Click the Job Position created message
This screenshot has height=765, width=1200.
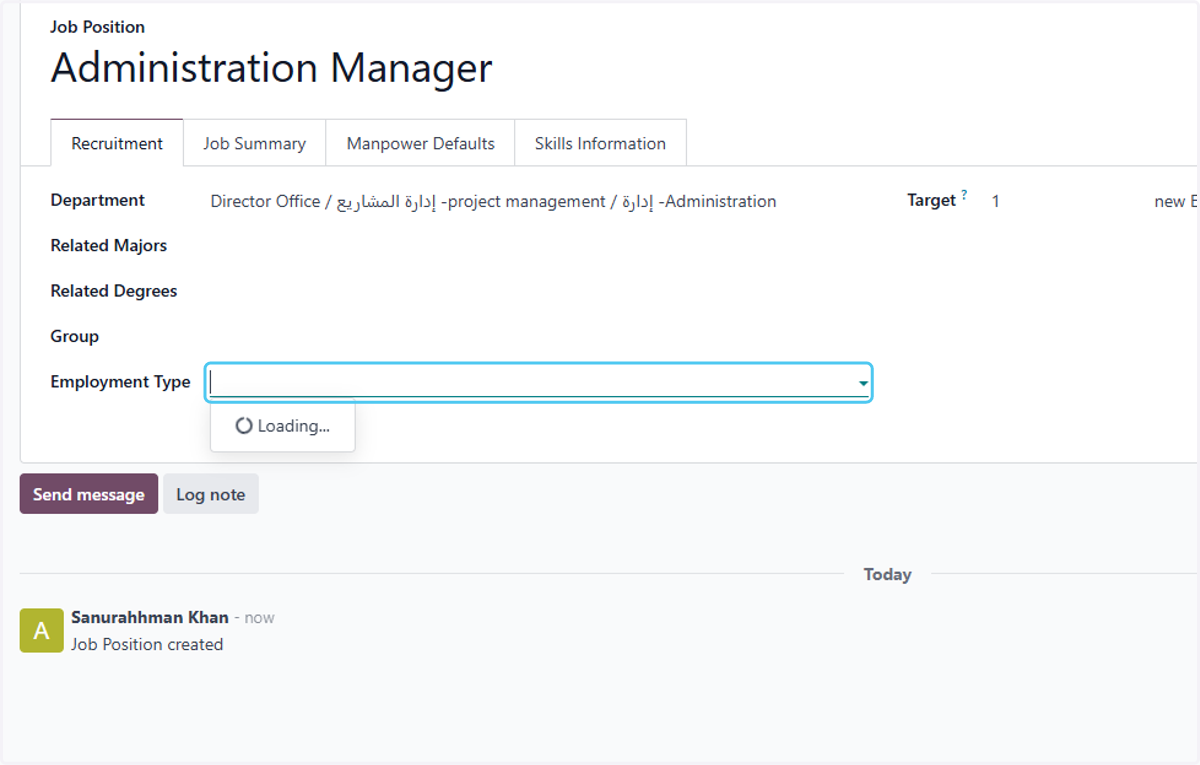pyautogui.click(x=147, y=644)
